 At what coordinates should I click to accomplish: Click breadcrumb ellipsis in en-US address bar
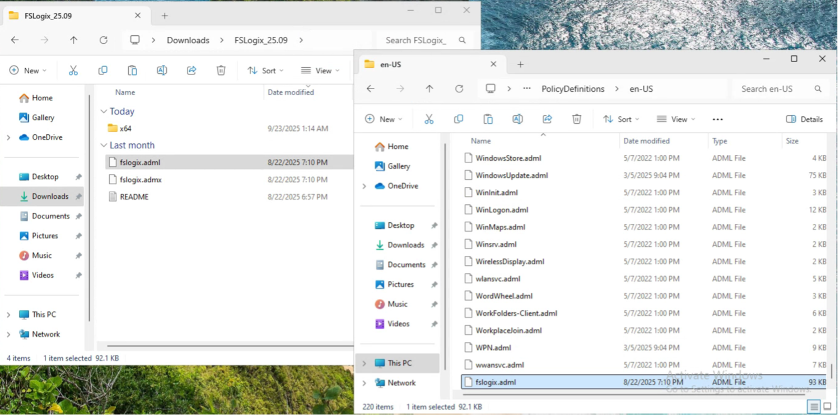click(x=527, y=89)
